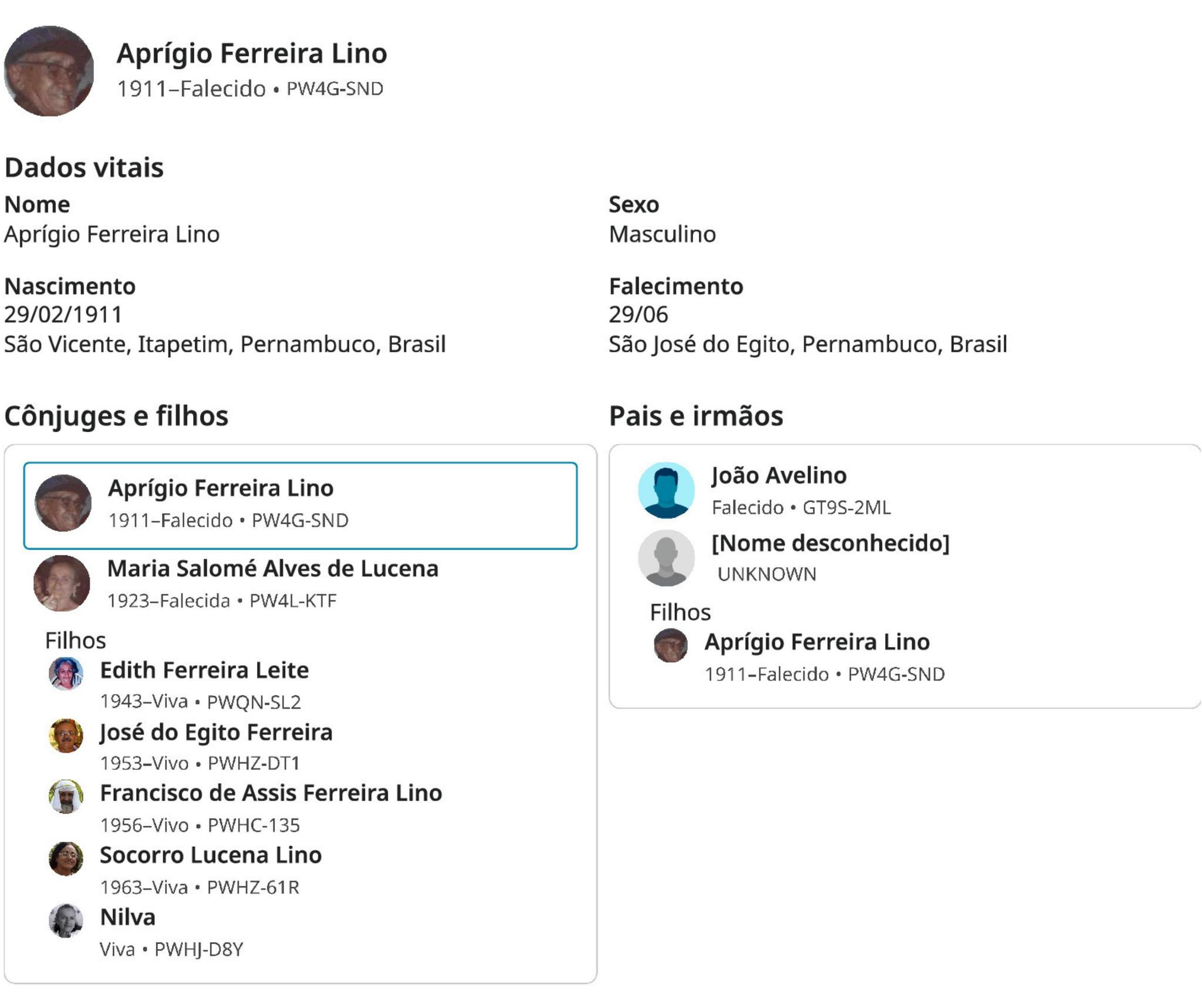1202x1008 pixels.
Task: Click the large profile photo beside the page title
Action: point(49,71)
